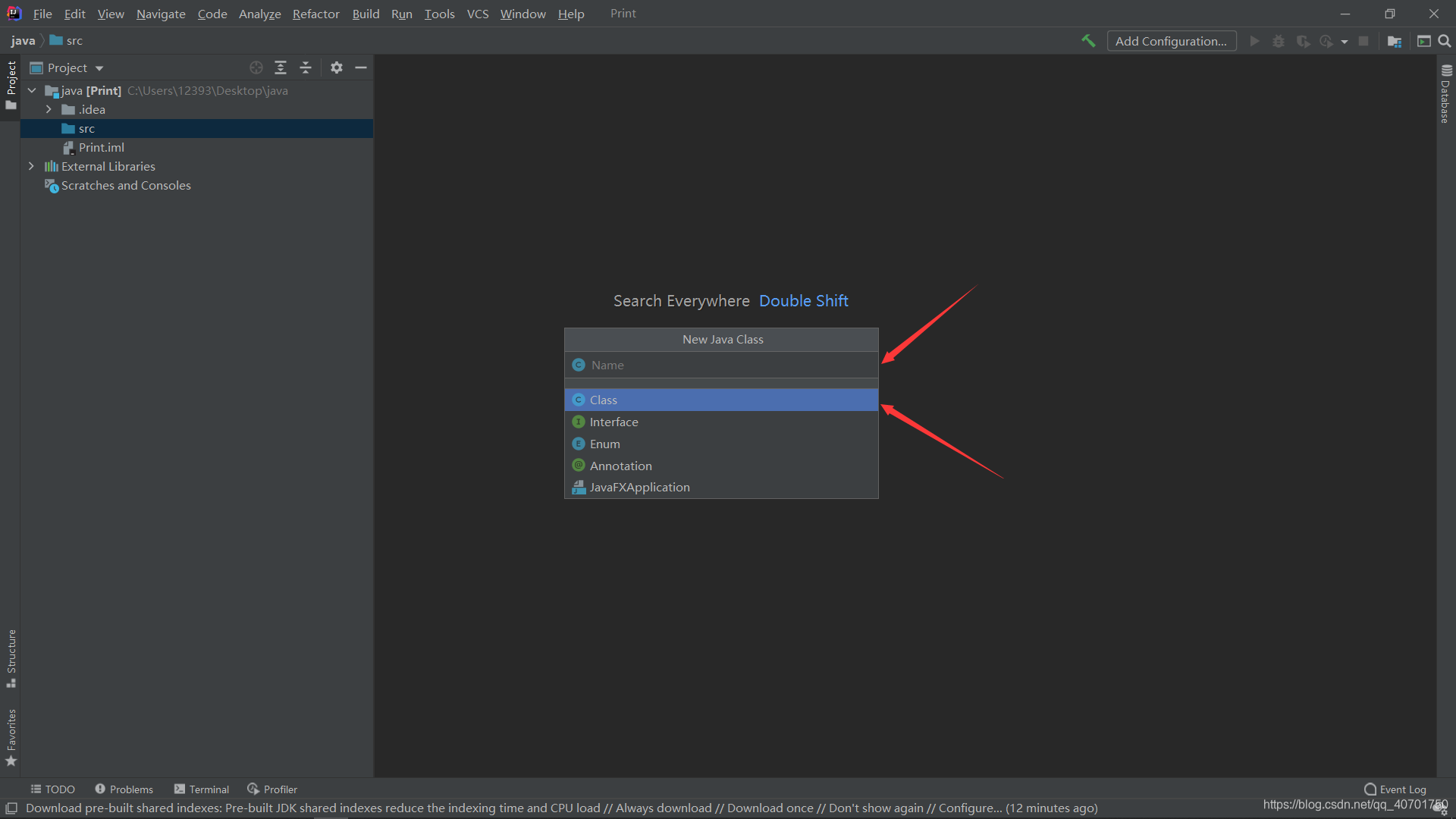Screen dimensions: 1456x819
Task: Select Interface in New Java Class list
Action: coord(613,422)
